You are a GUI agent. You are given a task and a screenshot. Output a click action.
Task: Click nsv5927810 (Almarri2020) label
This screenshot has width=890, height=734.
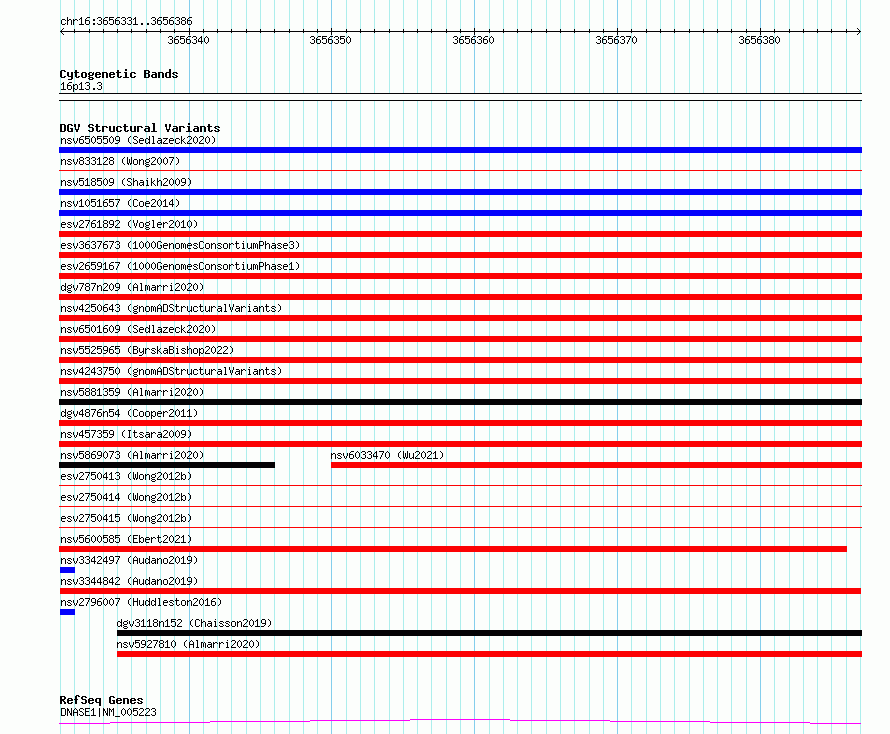188,644
